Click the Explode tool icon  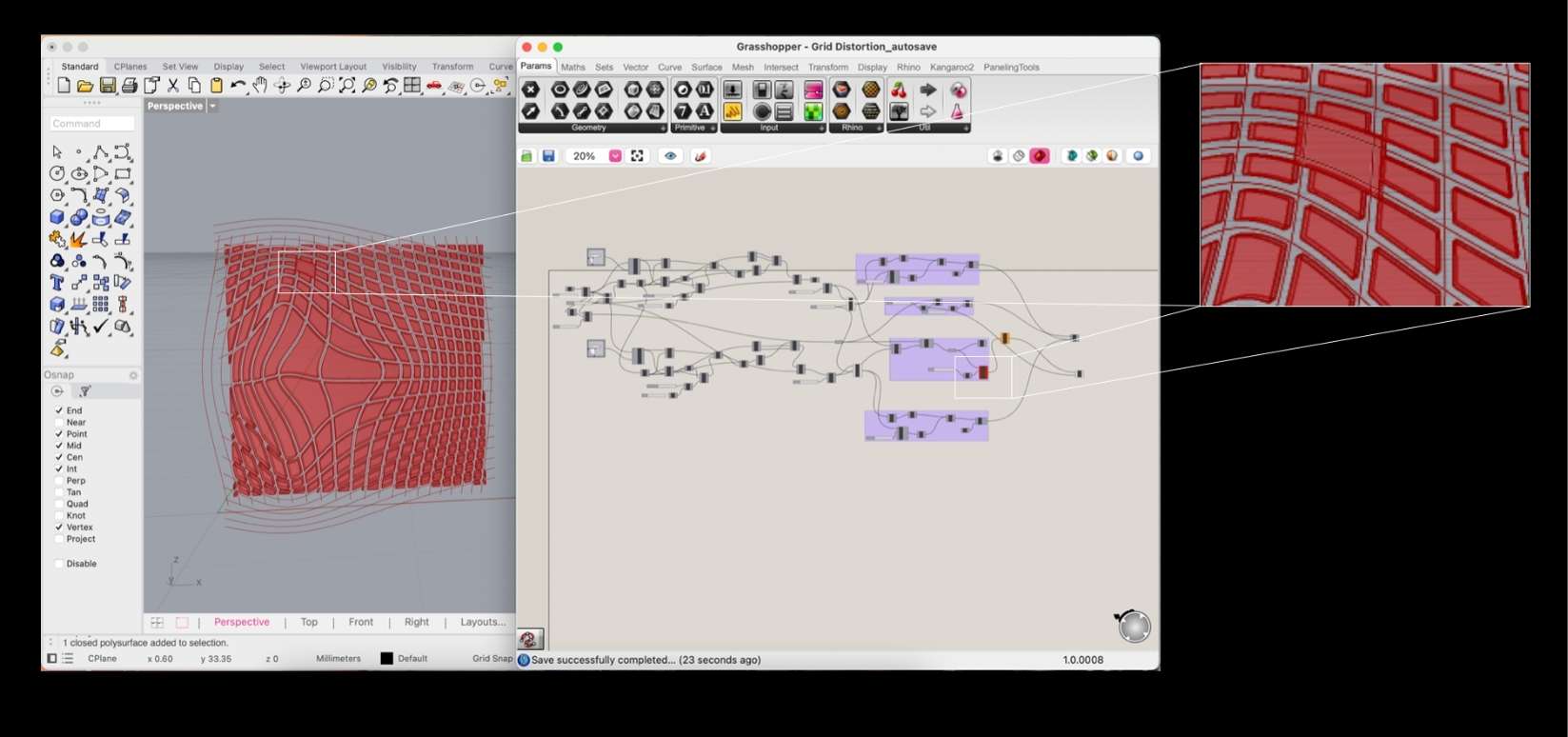pos(79,239)
